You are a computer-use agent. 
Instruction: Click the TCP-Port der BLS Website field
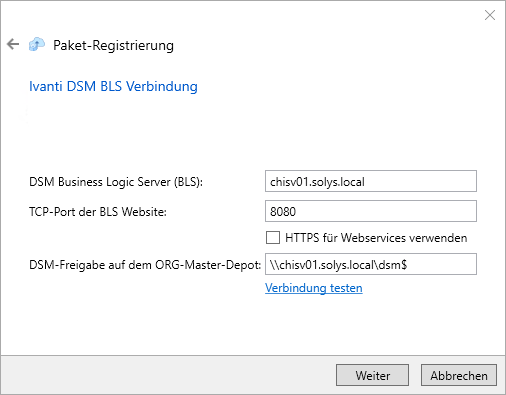coord(371,211)
